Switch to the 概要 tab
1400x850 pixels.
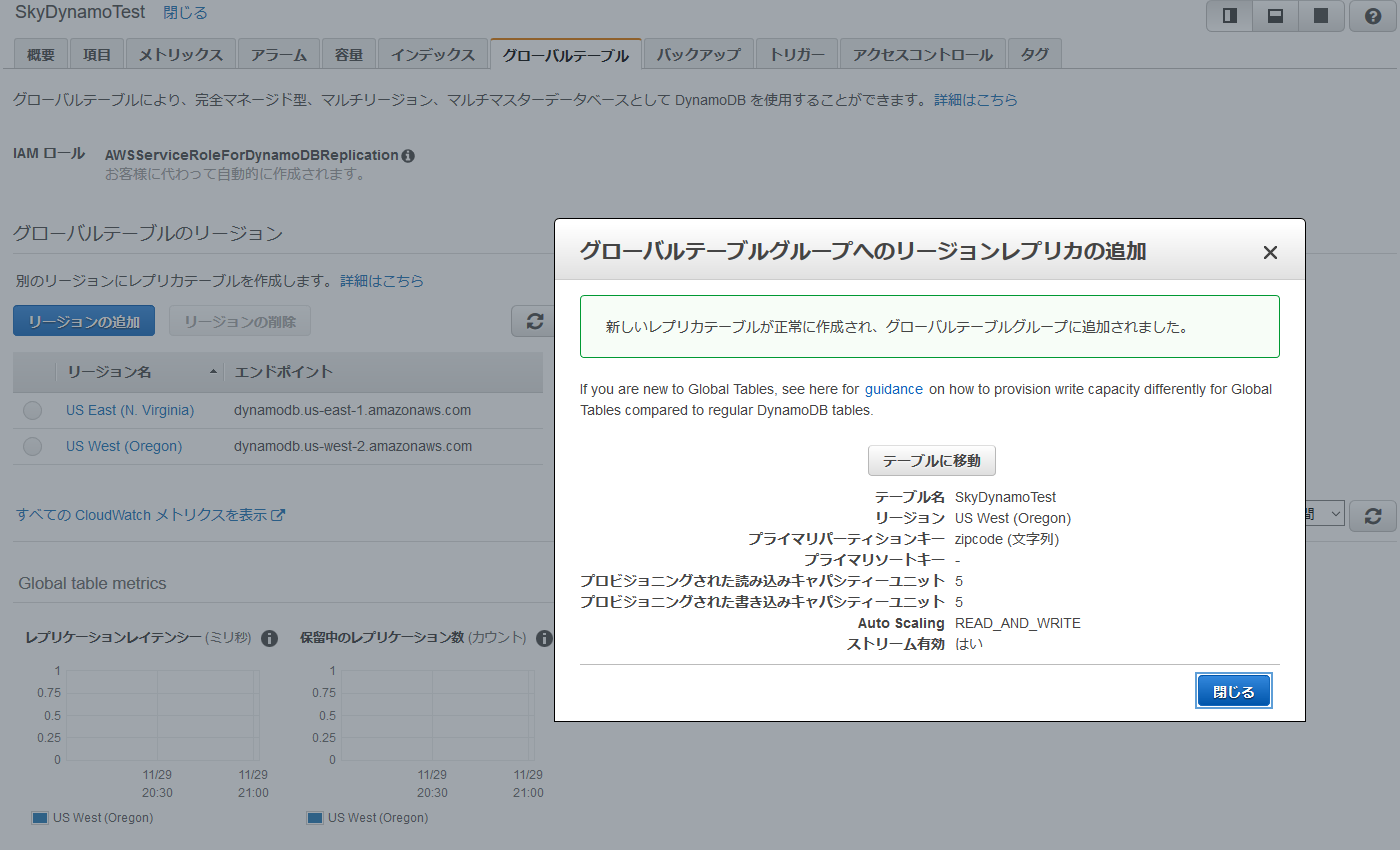[x=41, y=55]
